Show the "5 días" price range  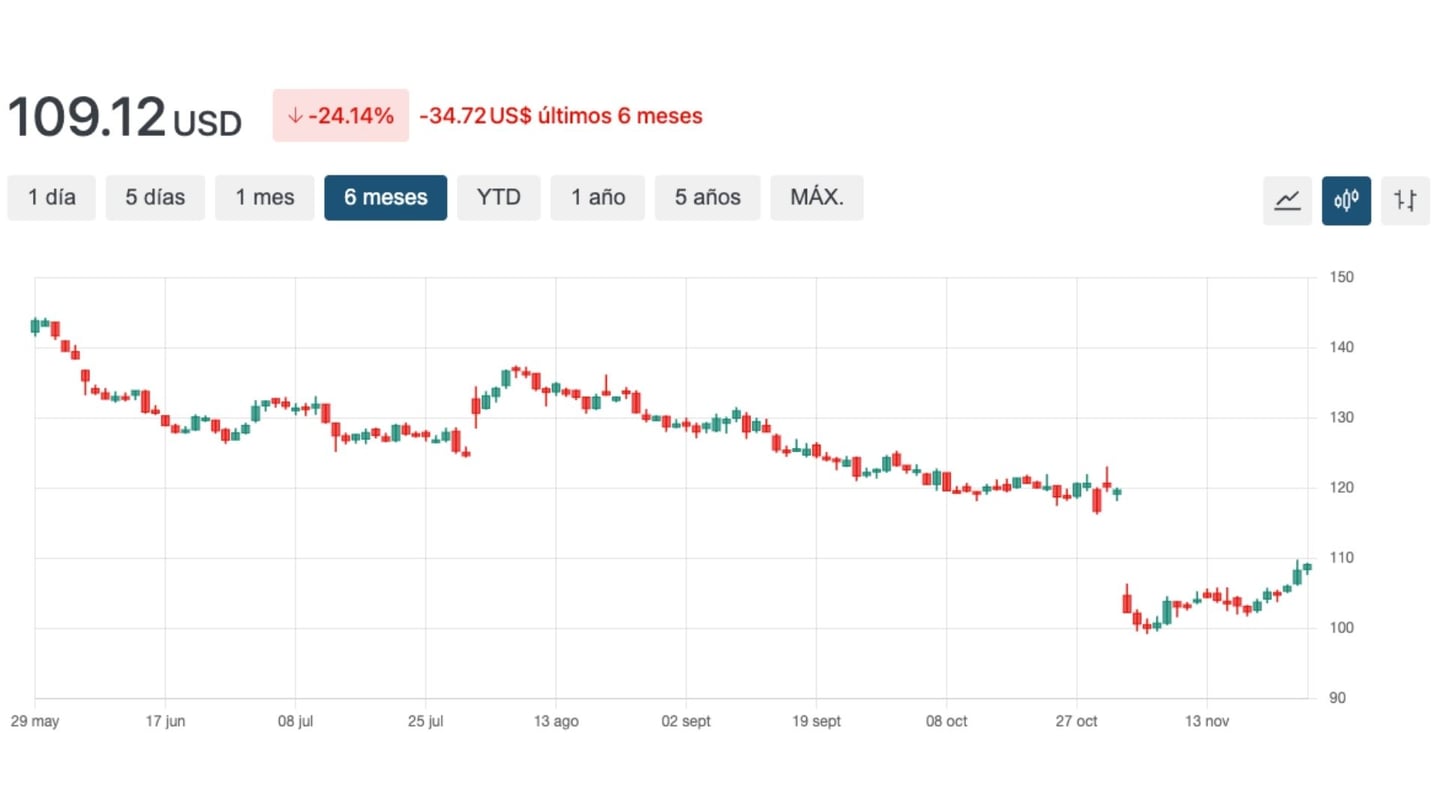155,197
